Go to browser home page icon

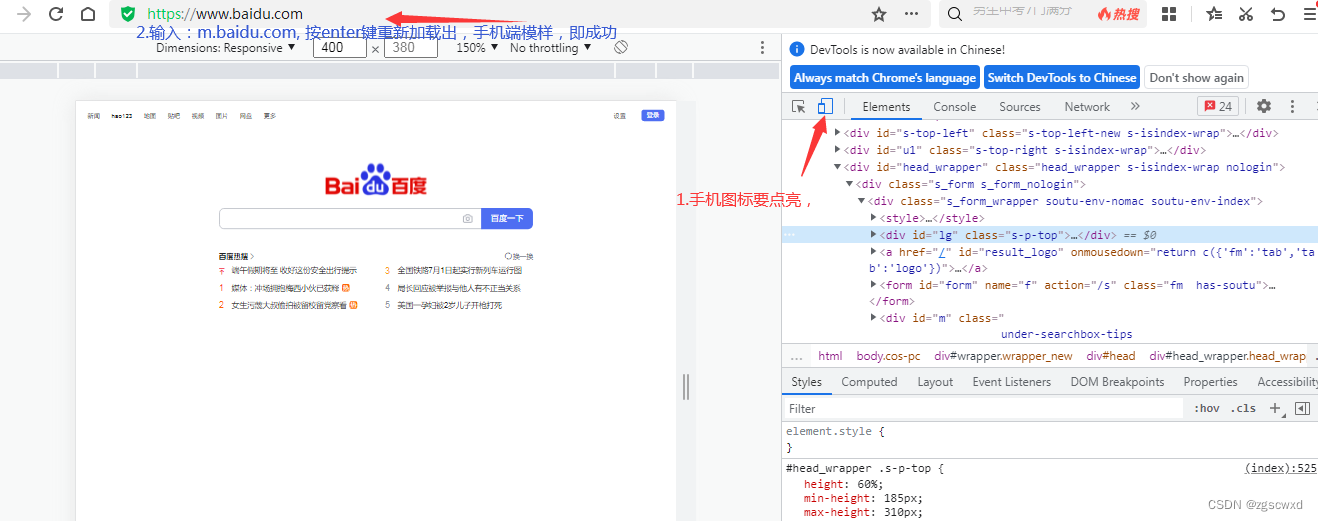(x=88, y=14)
